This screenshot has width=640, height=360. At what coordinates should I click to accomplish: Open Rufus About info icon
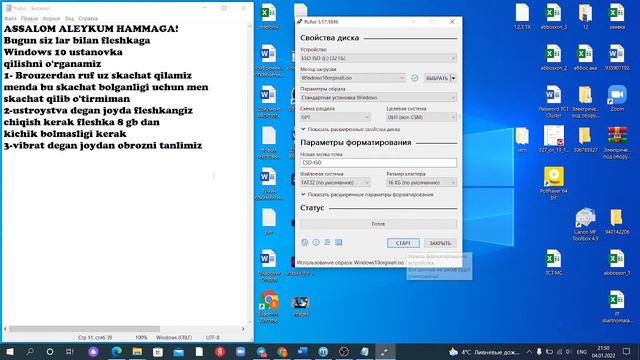[x=316, y=242]
